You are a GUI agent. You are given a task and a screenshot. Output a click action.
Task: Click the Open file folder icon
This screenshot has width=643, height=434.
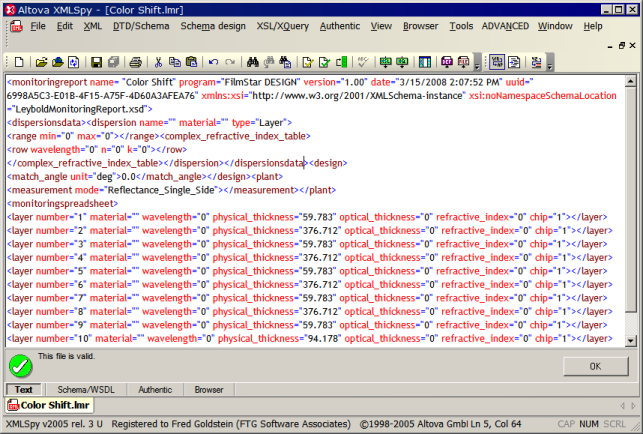click(41, 62)
